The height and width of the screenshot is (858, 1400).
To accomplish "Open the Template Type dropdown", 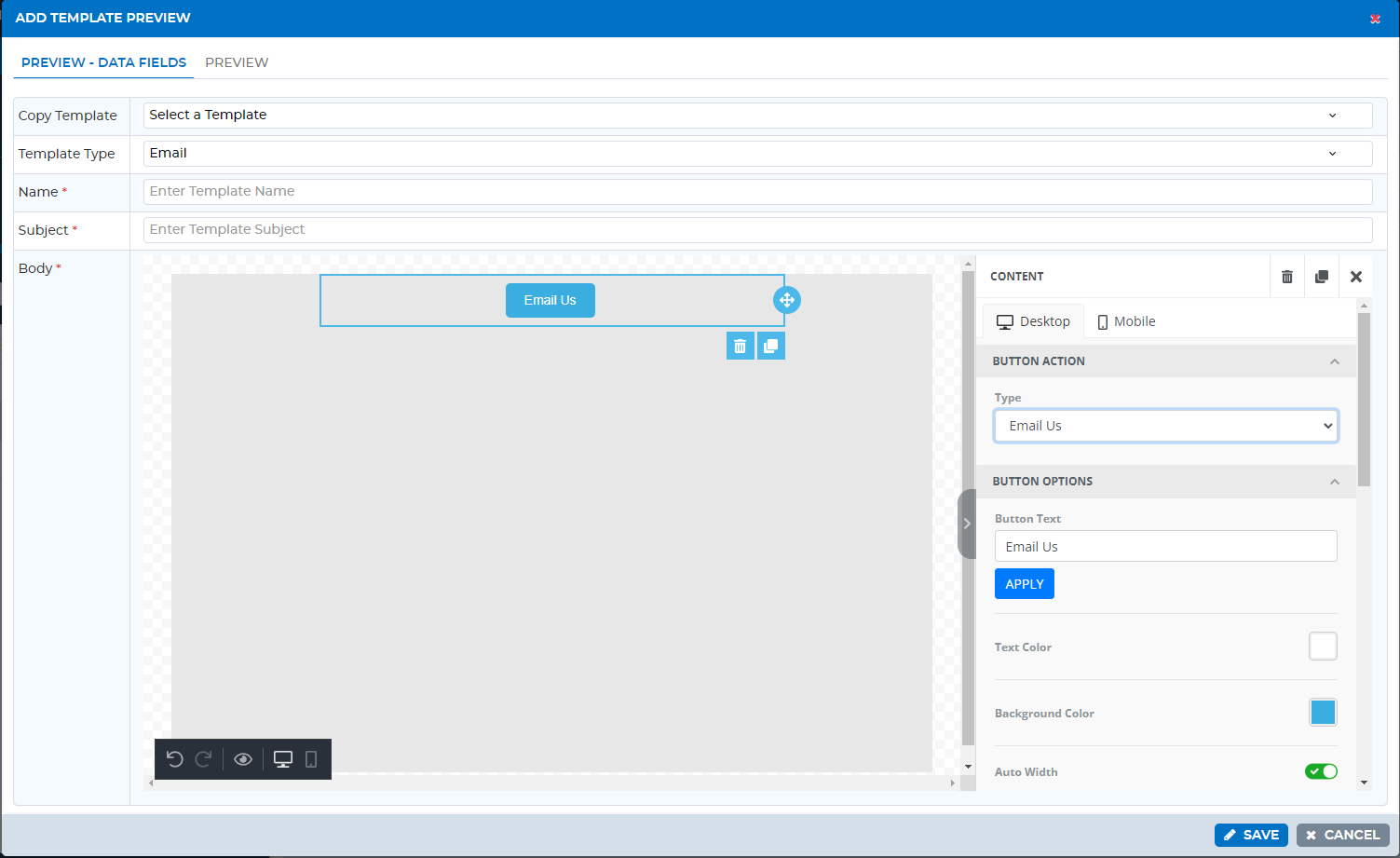I will pyautogui.click(x=758, y=153).
